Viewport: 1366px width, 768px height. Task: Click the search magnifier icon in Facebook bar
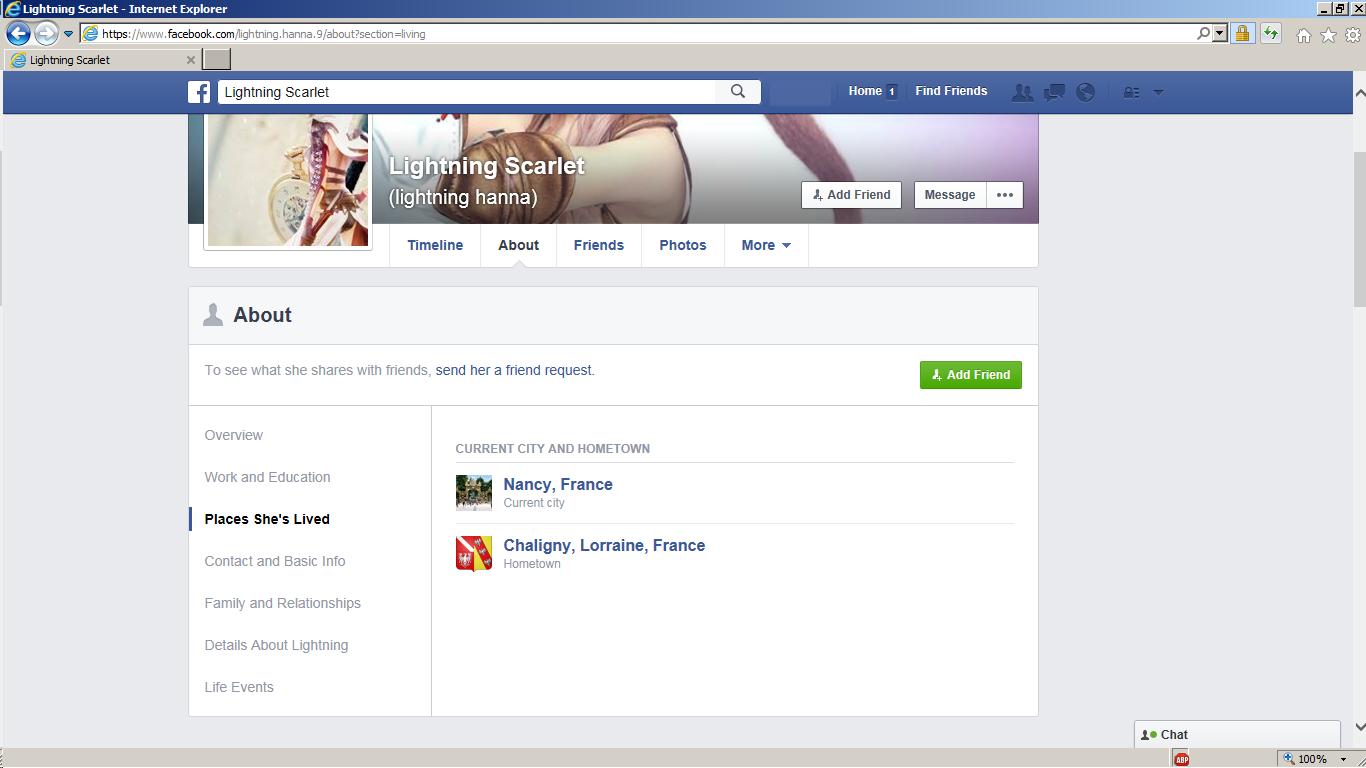[x=738, y=92]
